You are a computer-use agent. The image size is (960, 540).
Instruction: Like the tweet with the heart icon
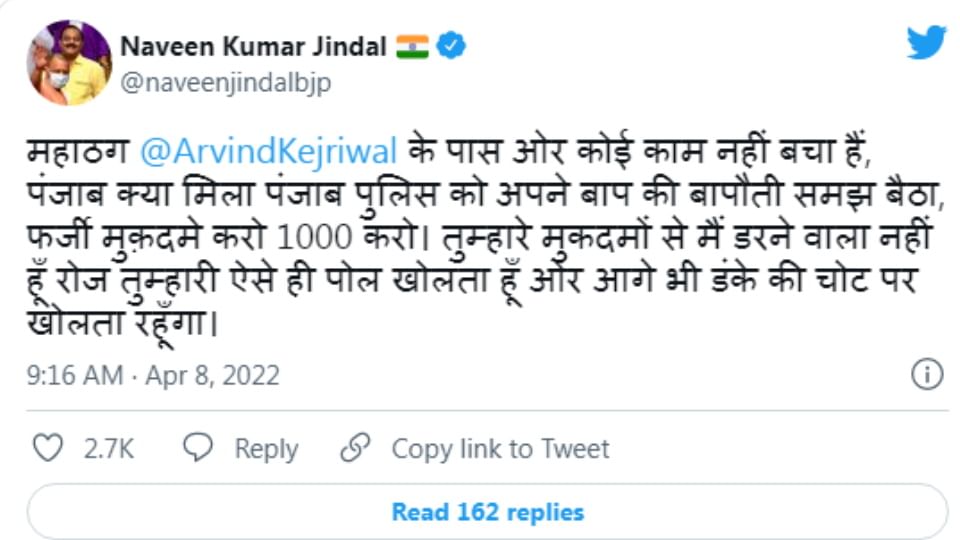[x=47, y=448]
